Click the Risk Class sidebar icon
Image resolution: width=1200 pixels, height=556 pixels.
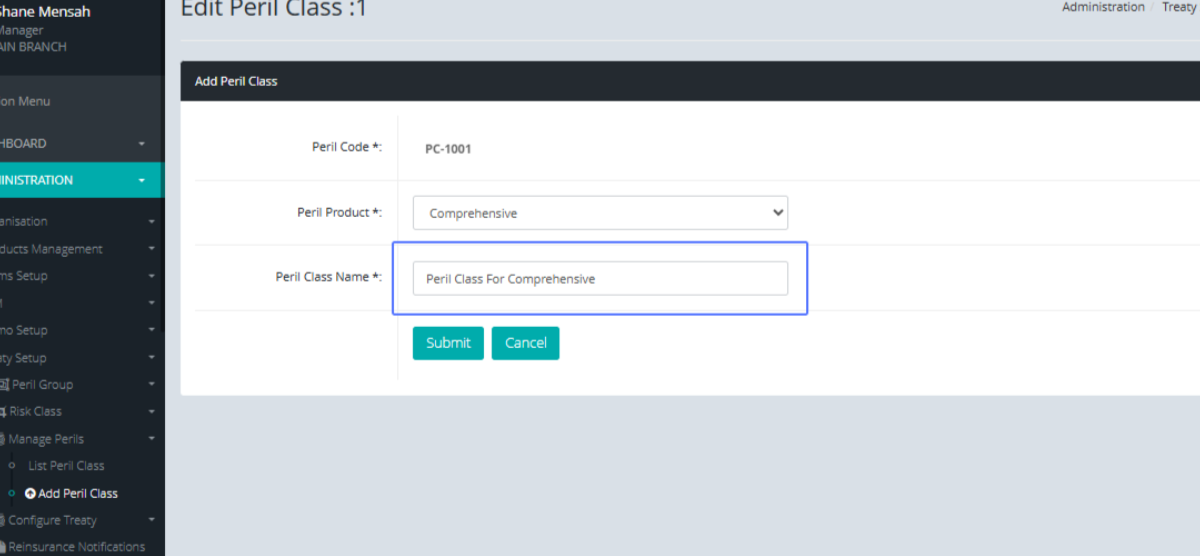tap(3, 411)
